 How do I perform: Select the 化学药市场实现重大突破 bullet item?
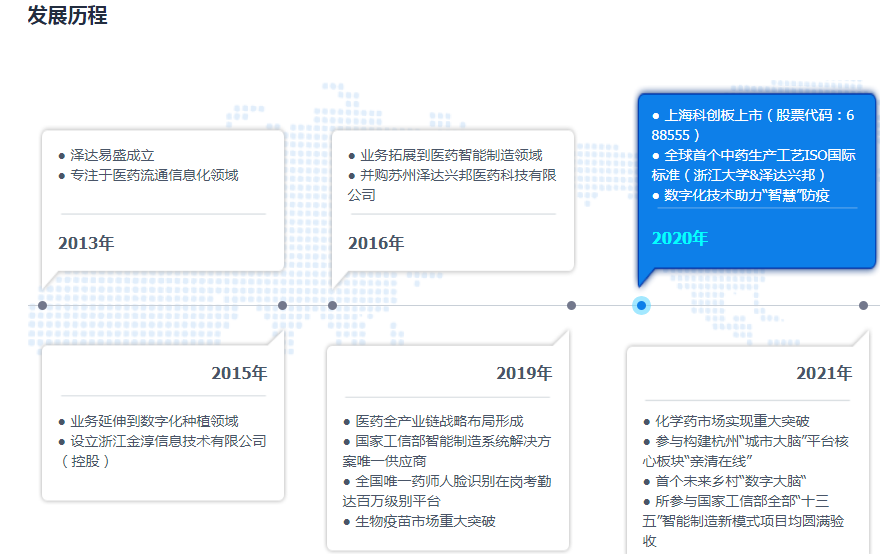tap(732, 421)
